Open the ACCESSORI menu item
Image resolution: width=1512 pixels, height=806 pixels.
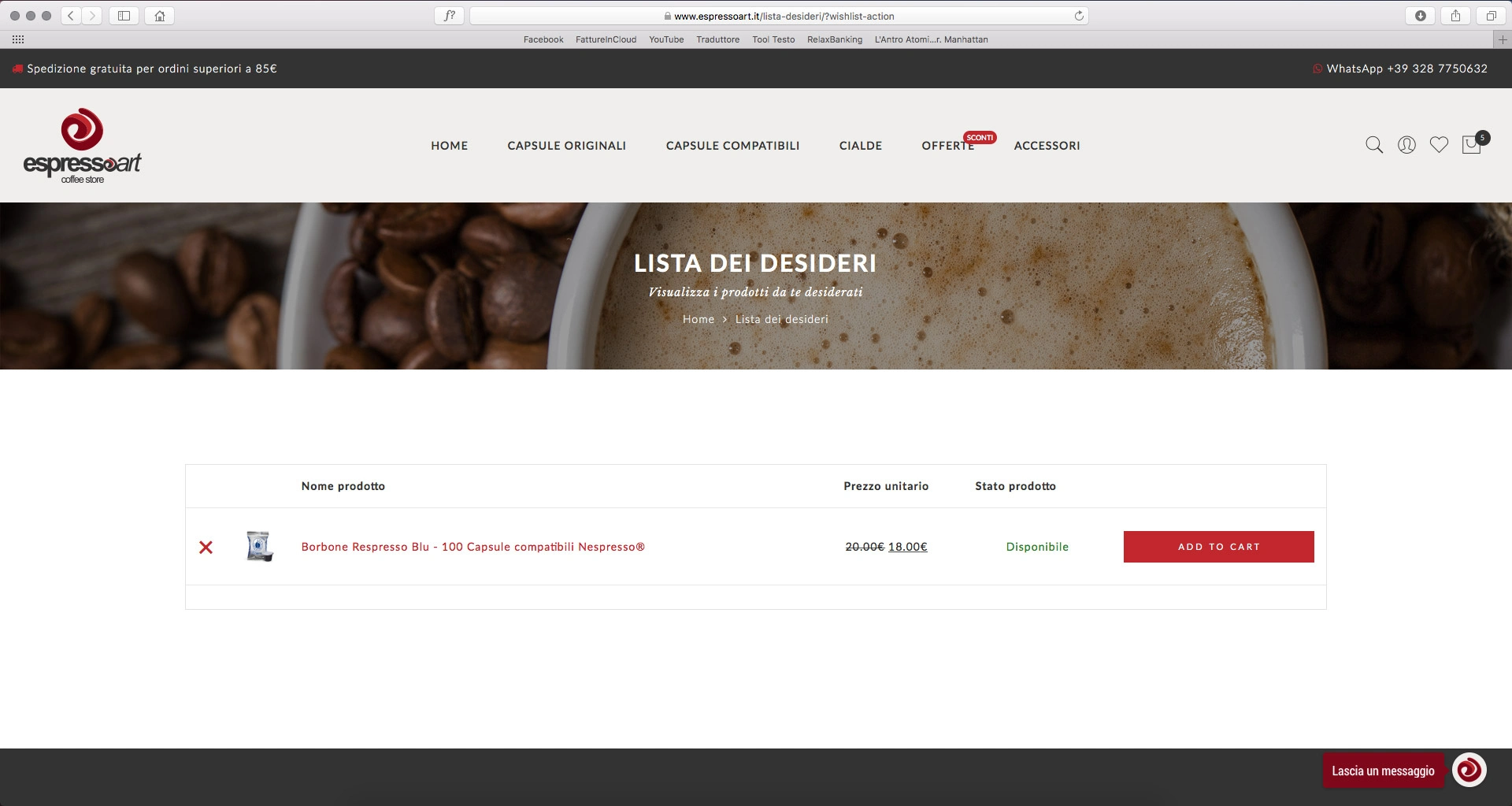[x=1047, y=146]
